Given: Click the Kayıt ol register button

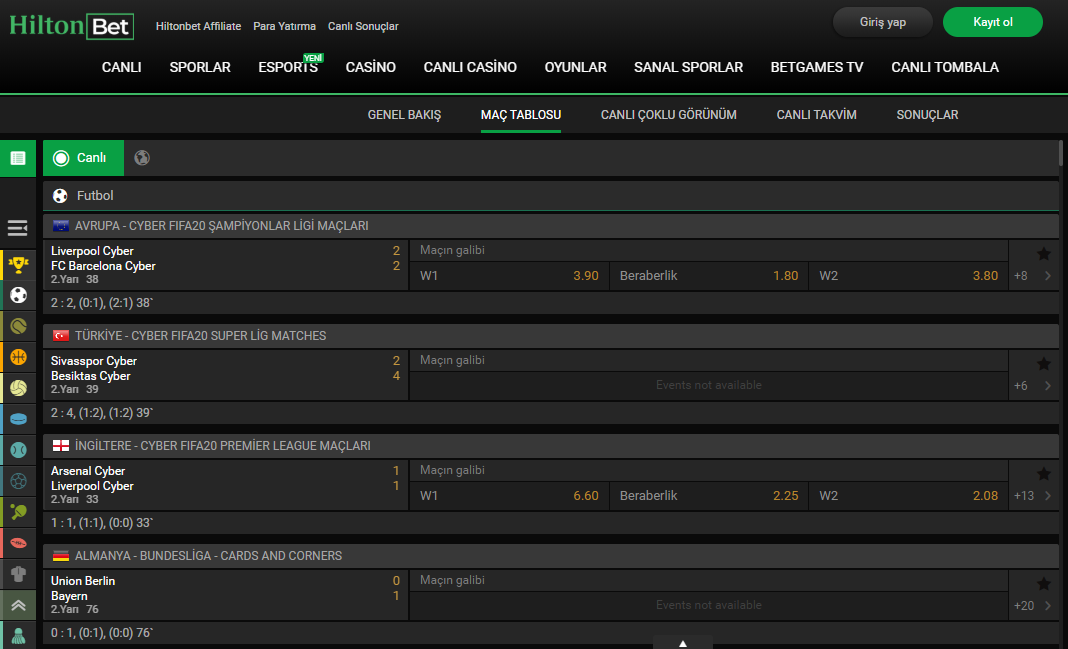Looking at the screenshot, I should click(x=992, y=22).
